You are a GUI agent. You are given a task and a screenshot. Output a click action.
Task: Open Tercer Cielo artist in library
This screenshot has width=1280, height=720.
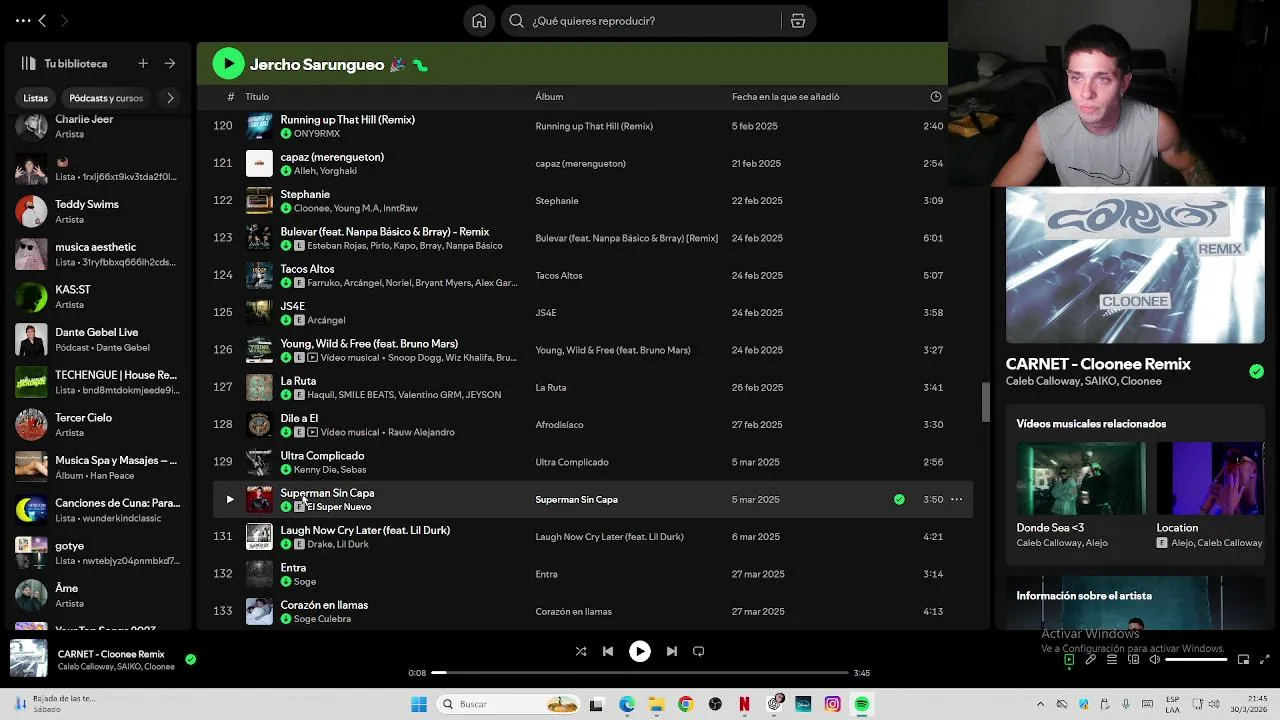98,424
